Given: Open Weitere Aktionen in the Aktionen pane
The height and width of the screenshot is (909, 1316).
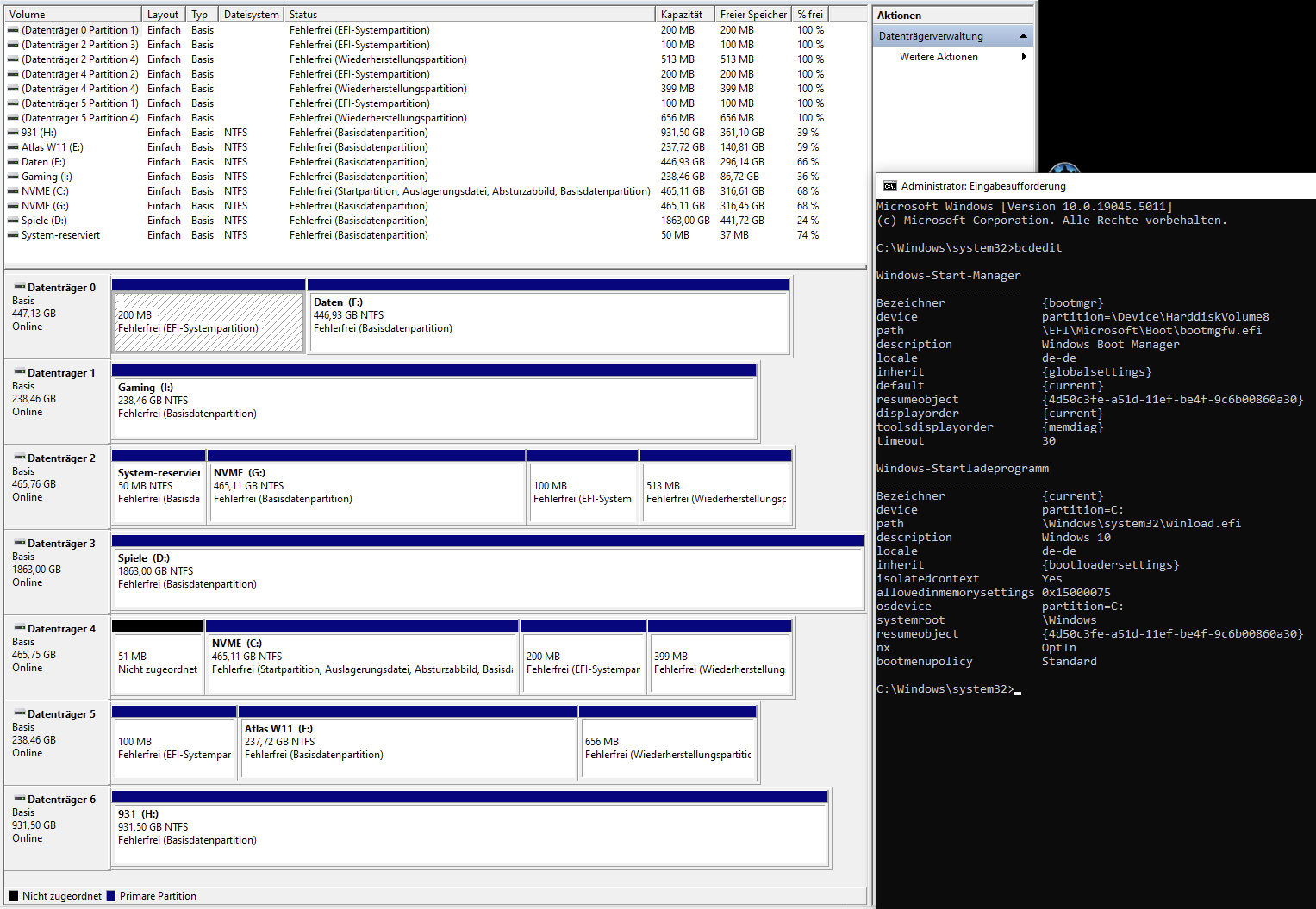Looking at the screenshot, I should [x=939, y=57].
